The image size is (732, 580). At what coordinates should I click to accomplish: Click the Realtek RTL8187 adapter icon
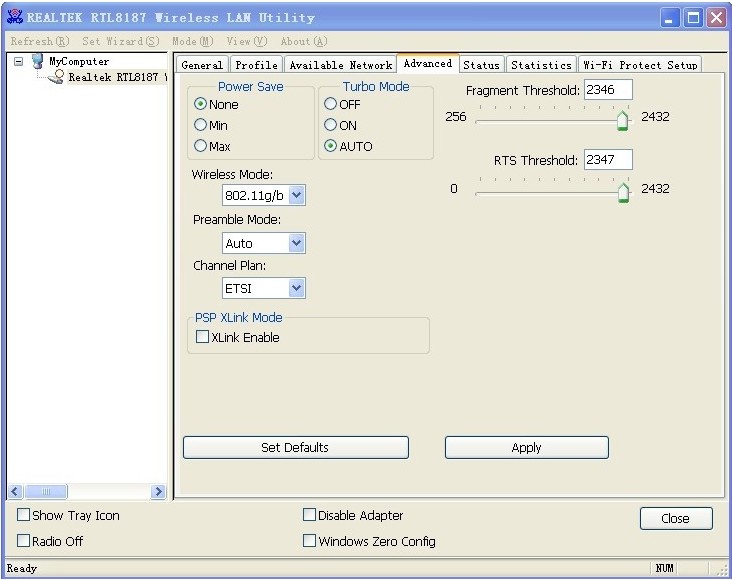pos(56,77)
